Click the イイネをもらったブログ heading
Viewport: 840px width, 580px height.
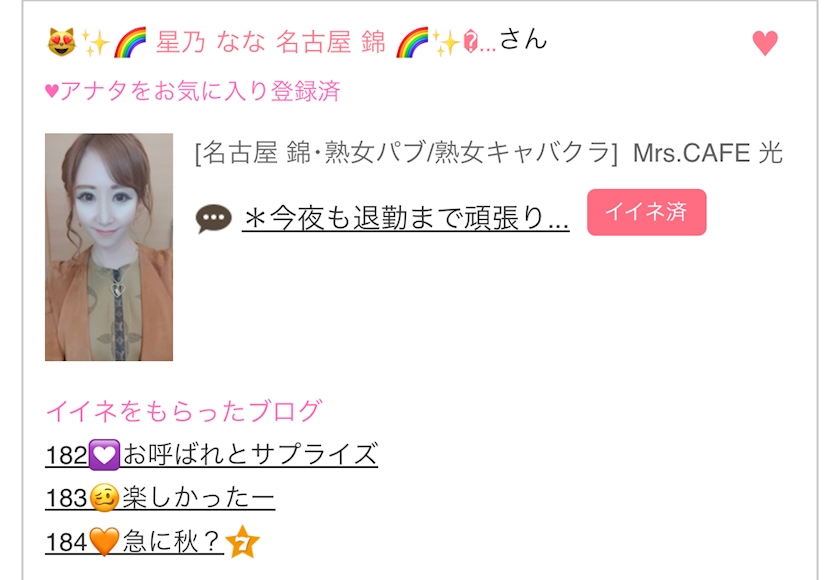click(x=184, y=411)
